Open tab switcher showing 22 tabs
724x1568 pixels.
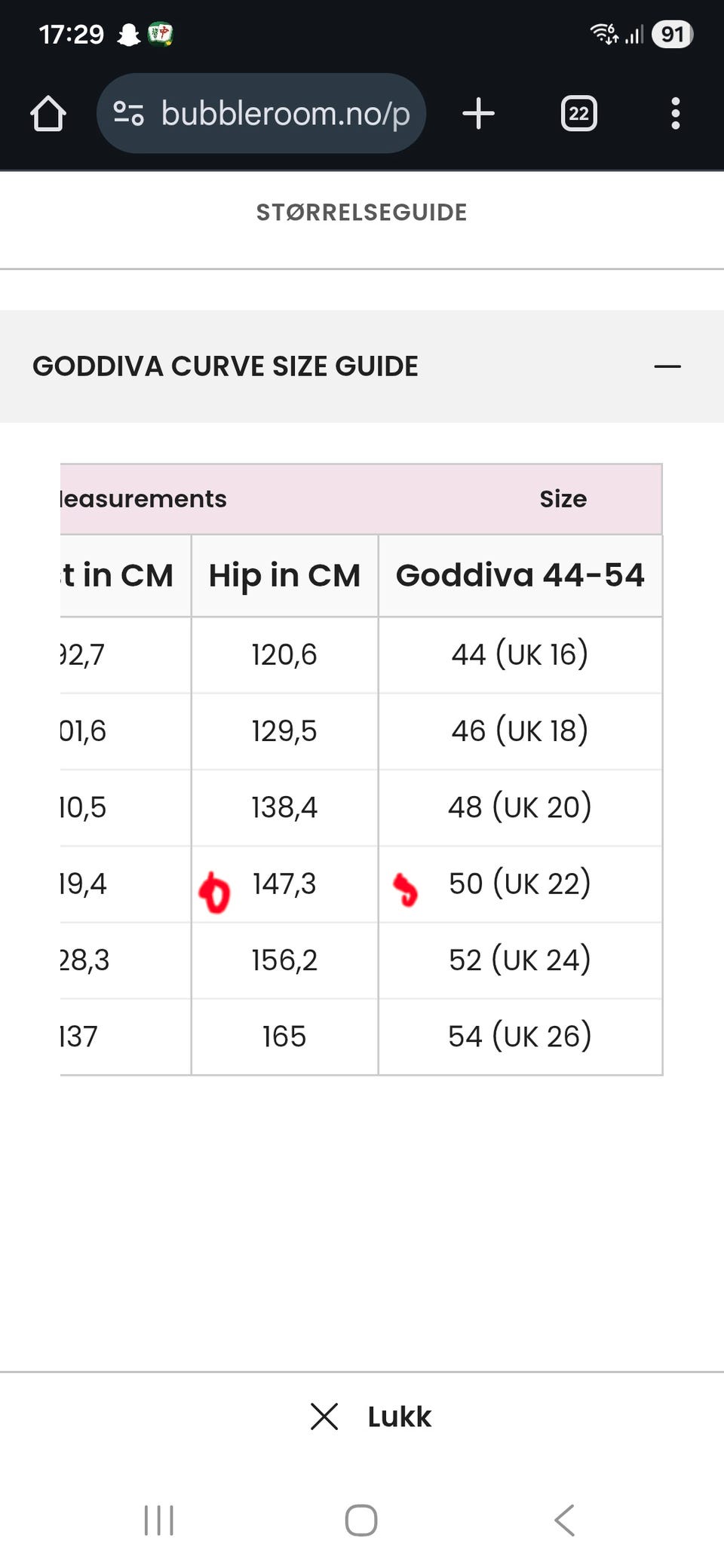[578, 114]
